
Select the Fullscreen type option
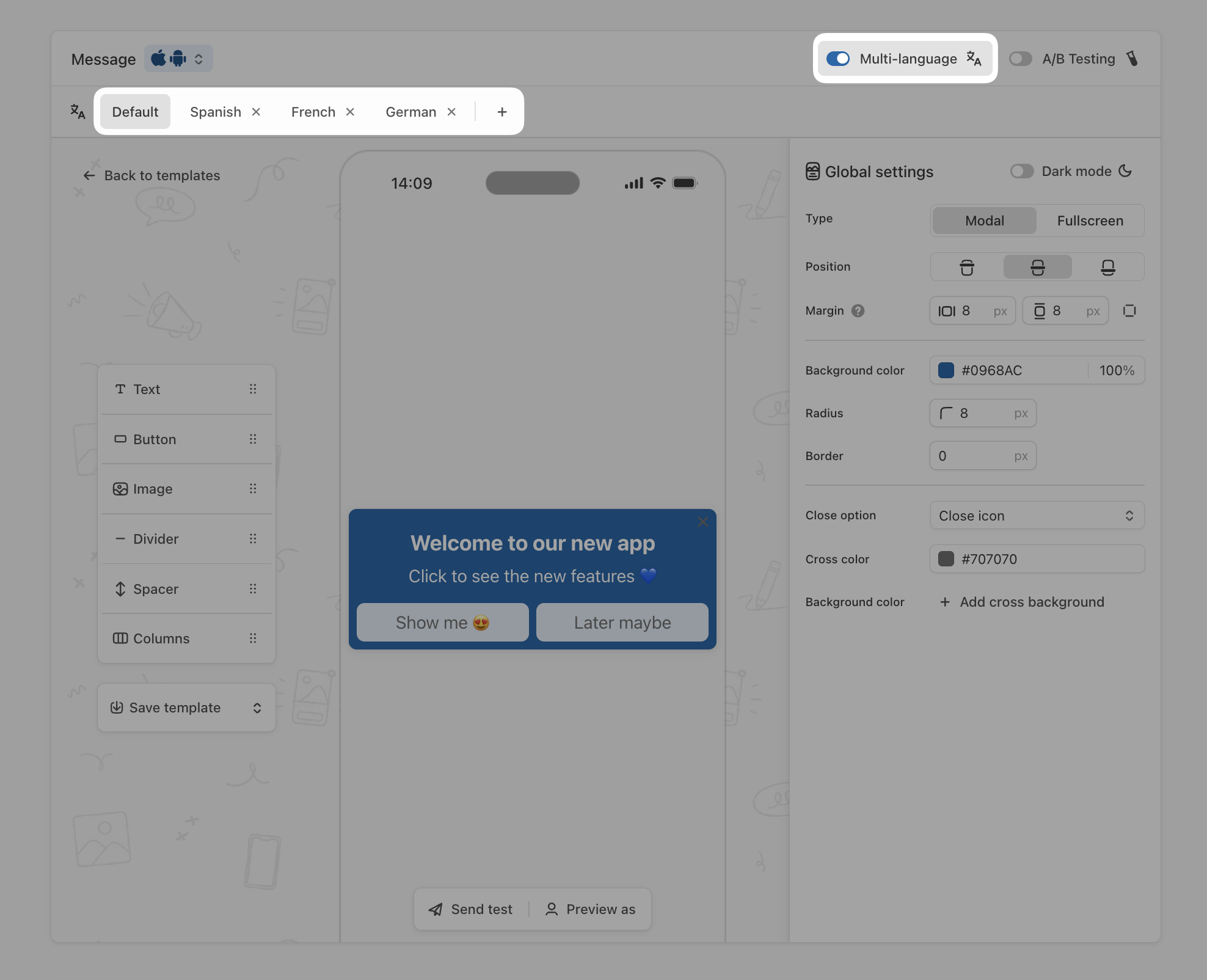[x=1090, y=221]
